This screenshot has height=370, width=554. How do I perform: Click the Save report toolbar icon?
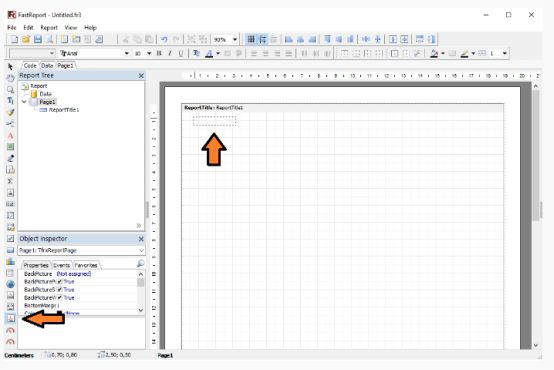pyautogui.click(x=38, y=39)
